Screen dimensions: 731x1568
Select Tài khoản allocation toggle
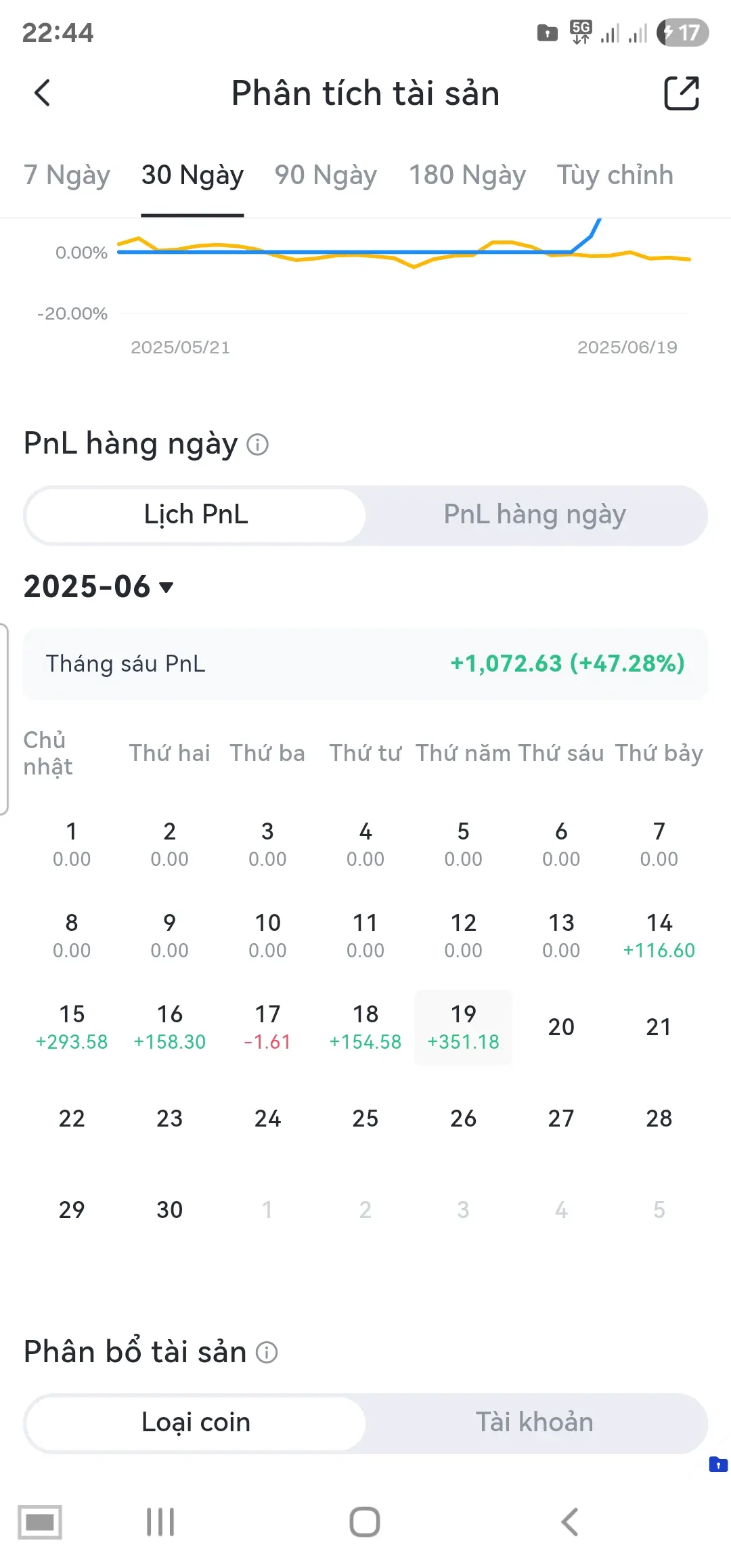click(x=535, y=1422)
